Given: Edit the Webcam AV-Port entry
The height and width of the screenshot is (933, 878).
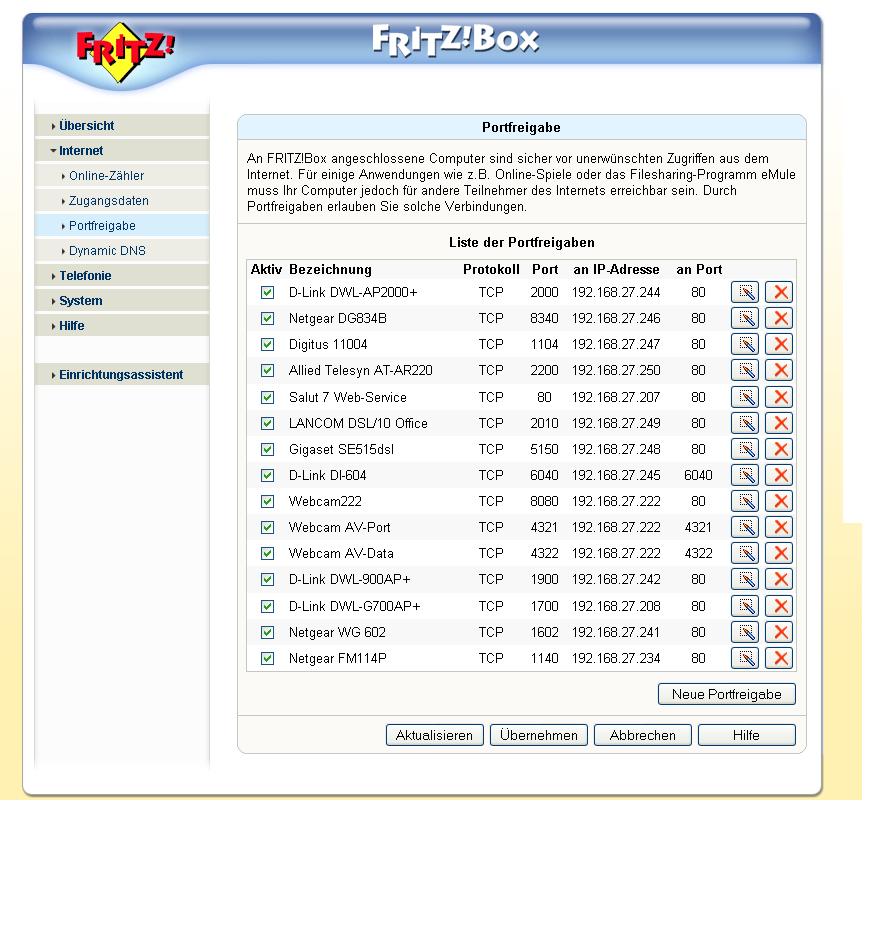Looking at the screenshot, I should click(x=745, y=527).
